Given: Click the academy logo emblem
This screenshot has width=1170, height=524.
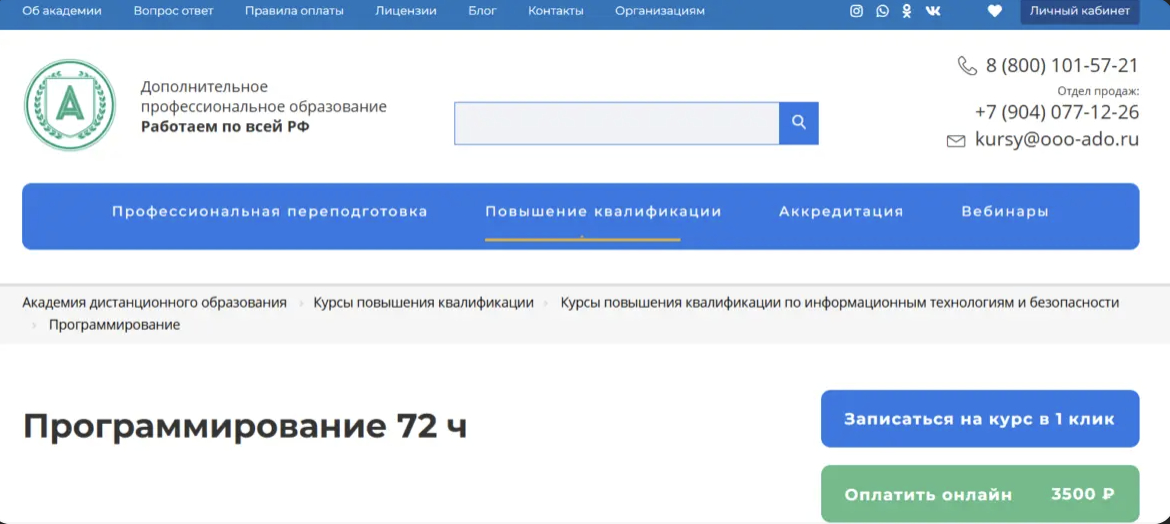Looking at the screenshot, I should 70,105.
